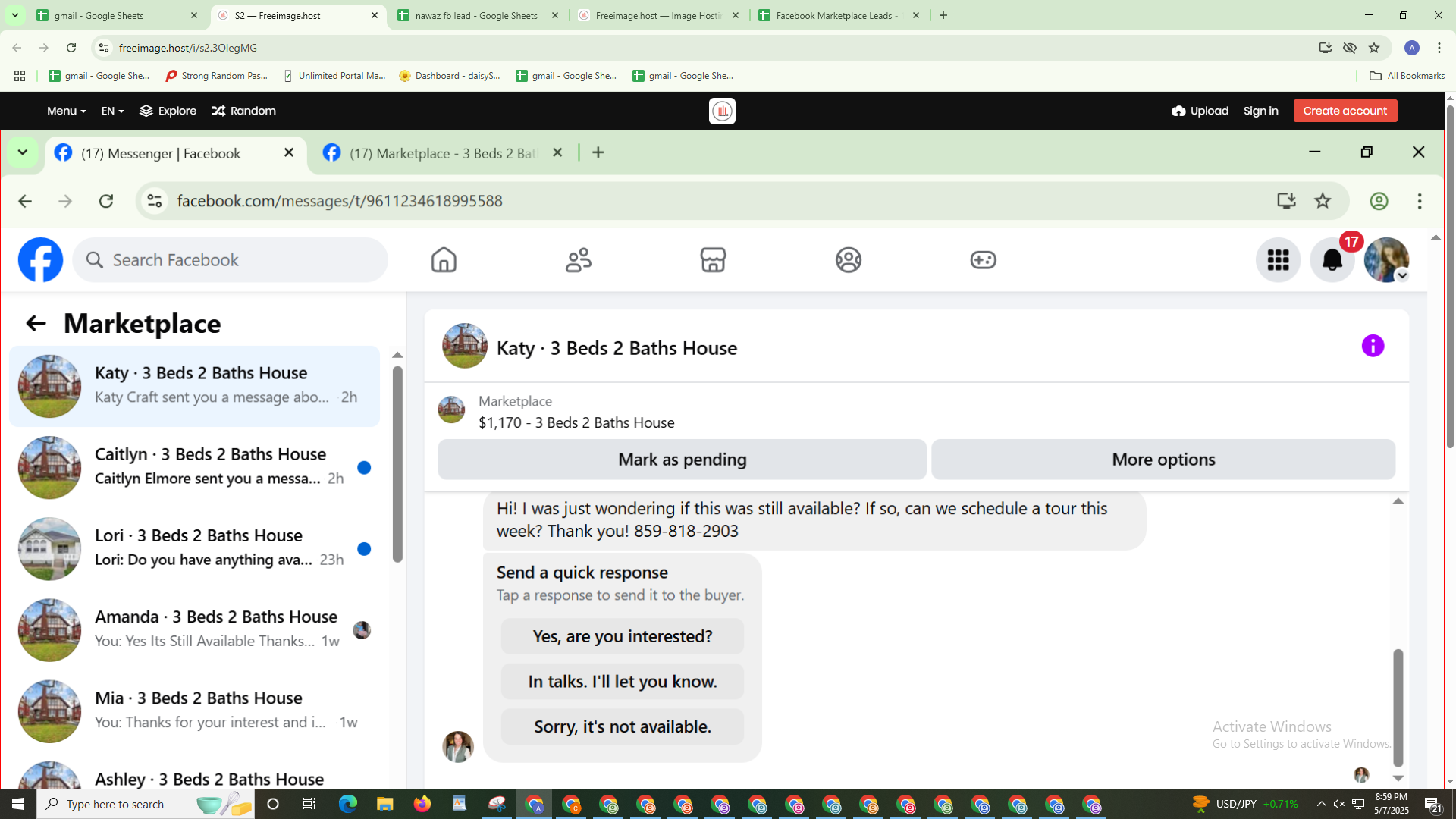
Task: Switch to nawaz fb lead Sheets tab
Action: 476,15
